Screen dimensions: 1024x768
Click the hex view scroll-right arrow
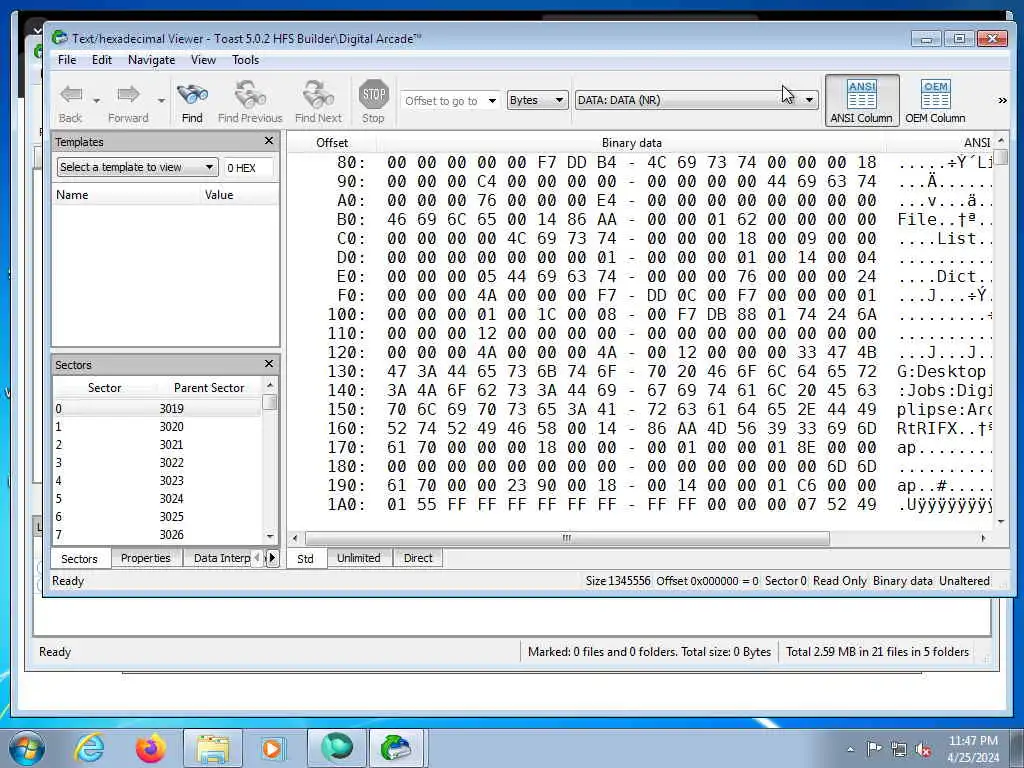point(984,538)
